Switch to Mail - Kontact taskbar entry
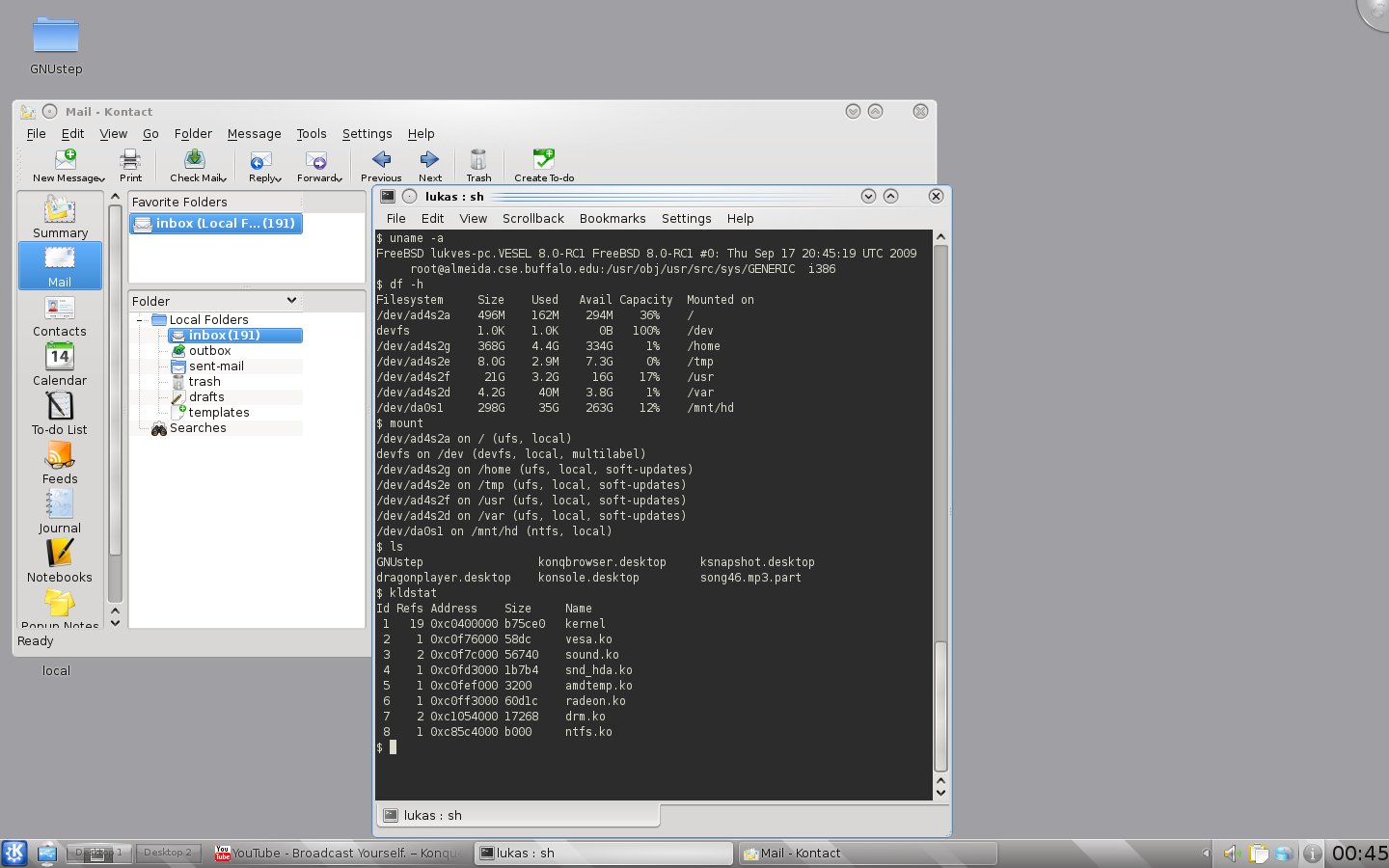Screen dimensions: 1389x868 (868, 854)
